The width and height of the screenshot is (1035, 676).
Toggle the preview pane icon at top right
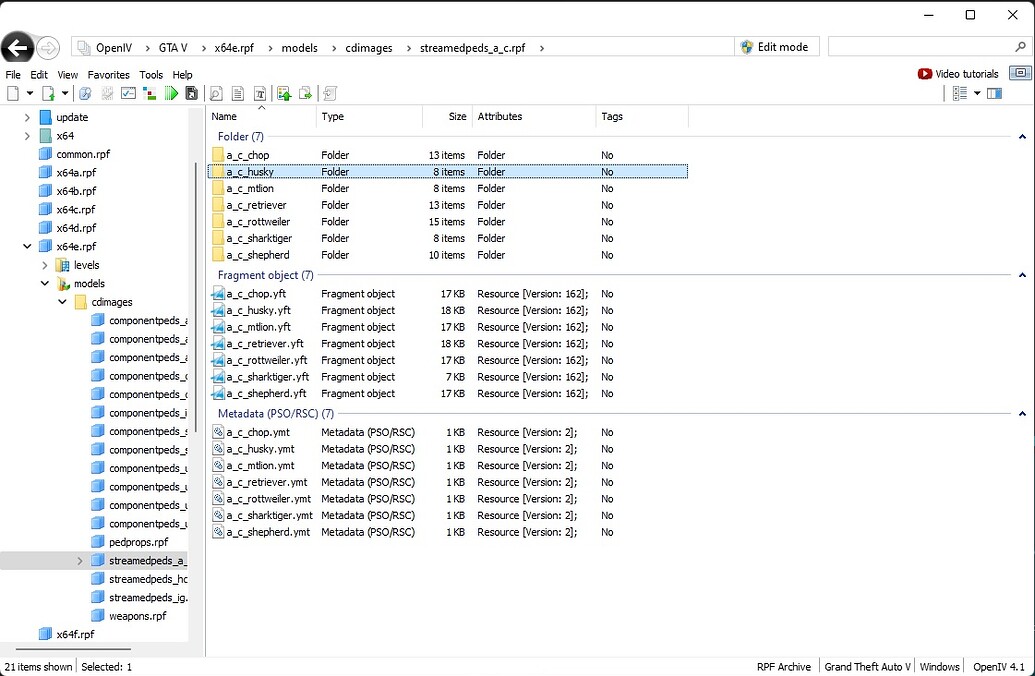point(994,93)
